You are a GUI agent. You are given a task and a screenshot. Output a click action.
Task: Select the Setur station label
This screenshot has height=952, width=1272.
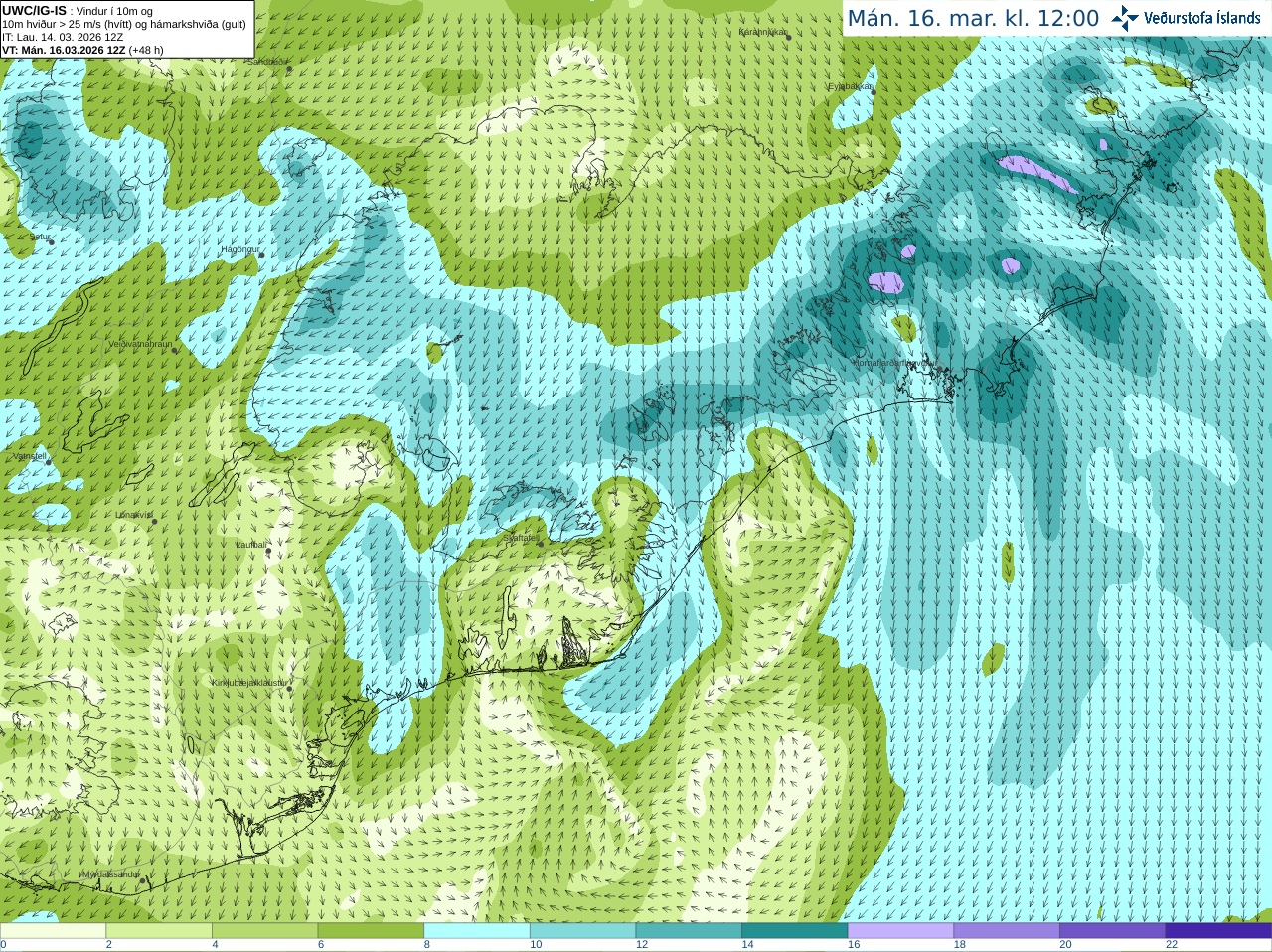39,238
